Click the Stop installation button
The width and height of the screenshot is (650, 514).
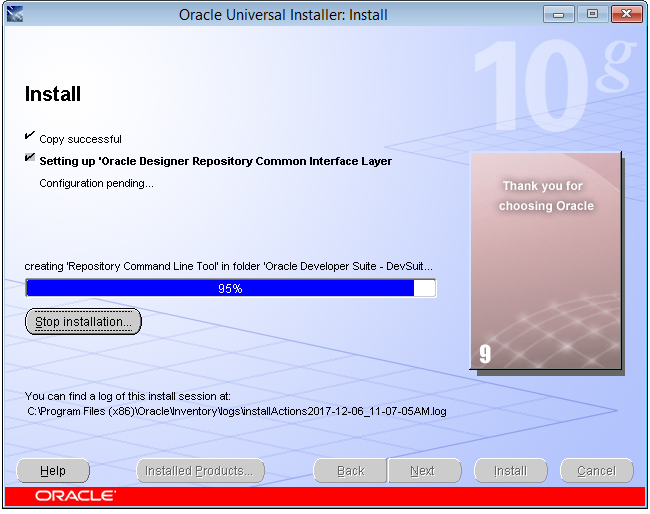point(83,322)
